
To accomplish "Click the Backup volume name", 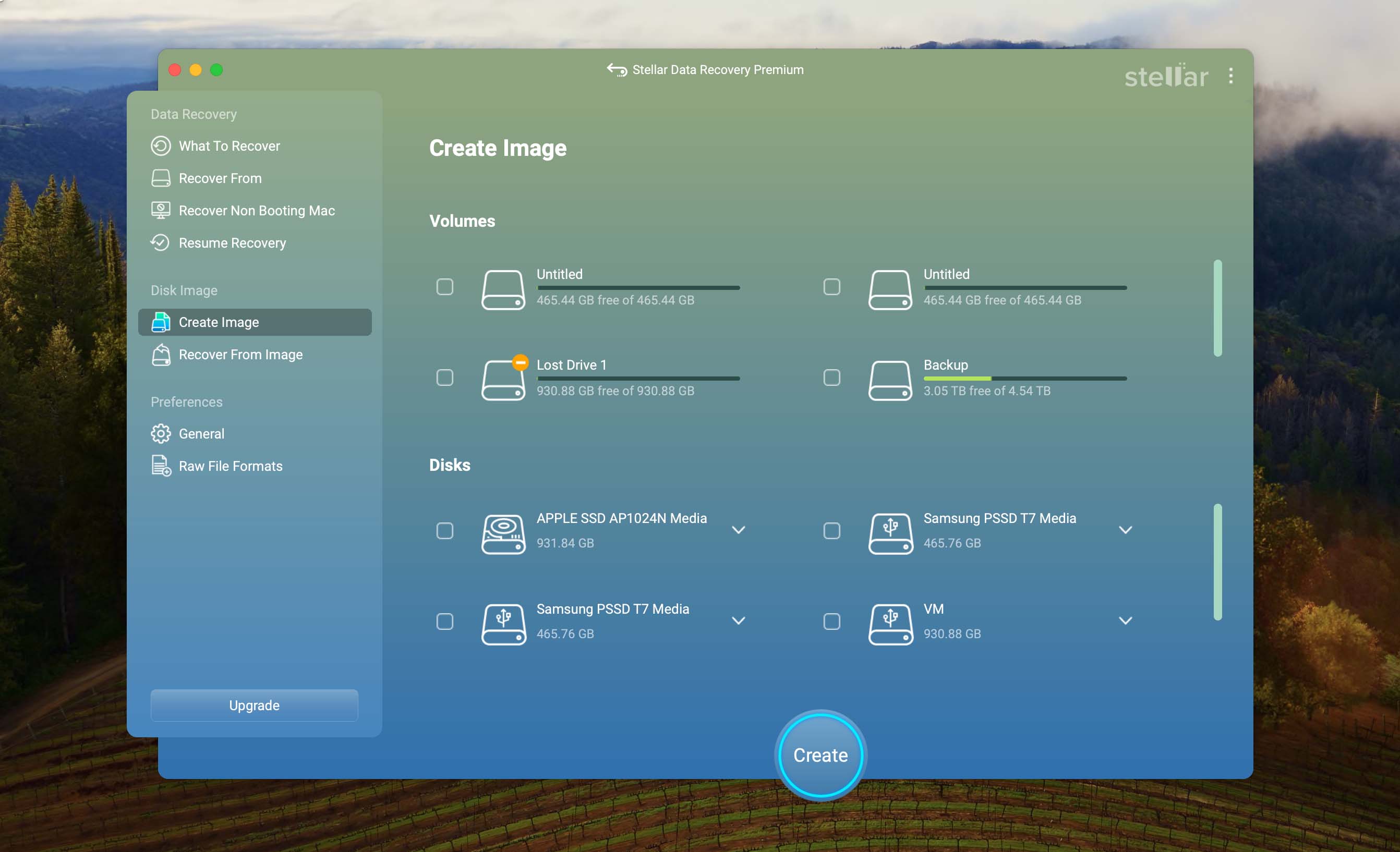I will (x=946, y=364).
